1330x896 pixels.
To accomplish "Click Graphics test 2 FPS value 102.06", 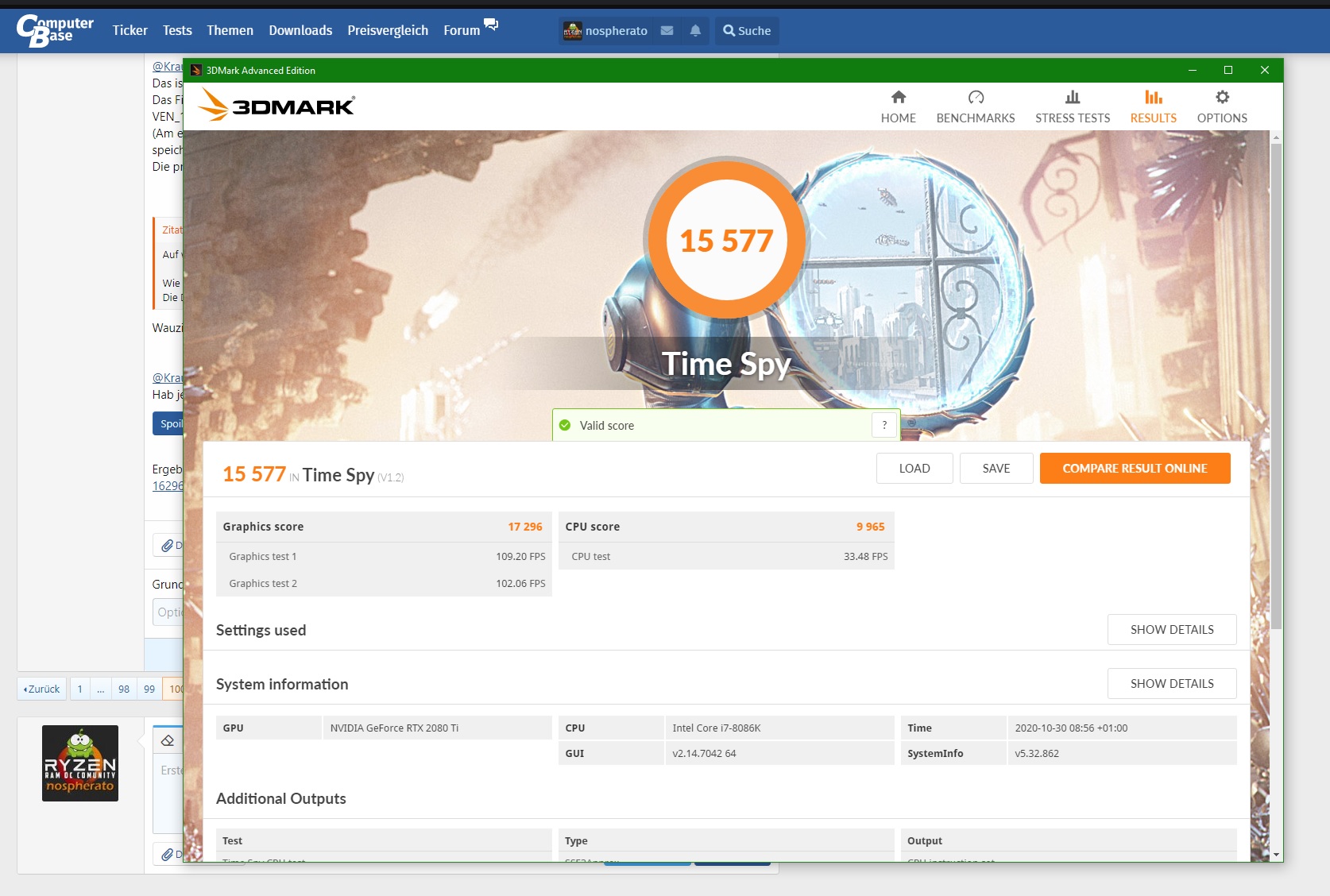I will point(520,583).
